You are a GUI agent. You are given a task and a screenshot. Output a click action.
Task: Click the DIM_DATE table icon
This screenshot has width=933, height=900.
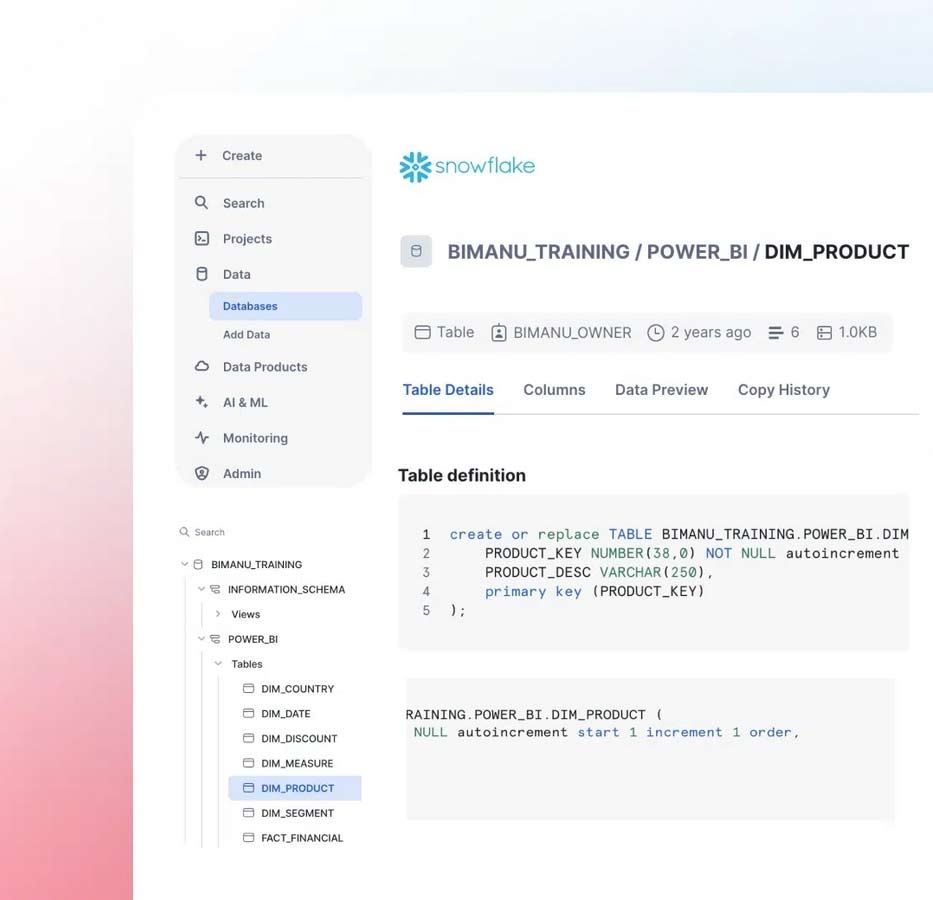pyautogui.click(x=248, y=713)
